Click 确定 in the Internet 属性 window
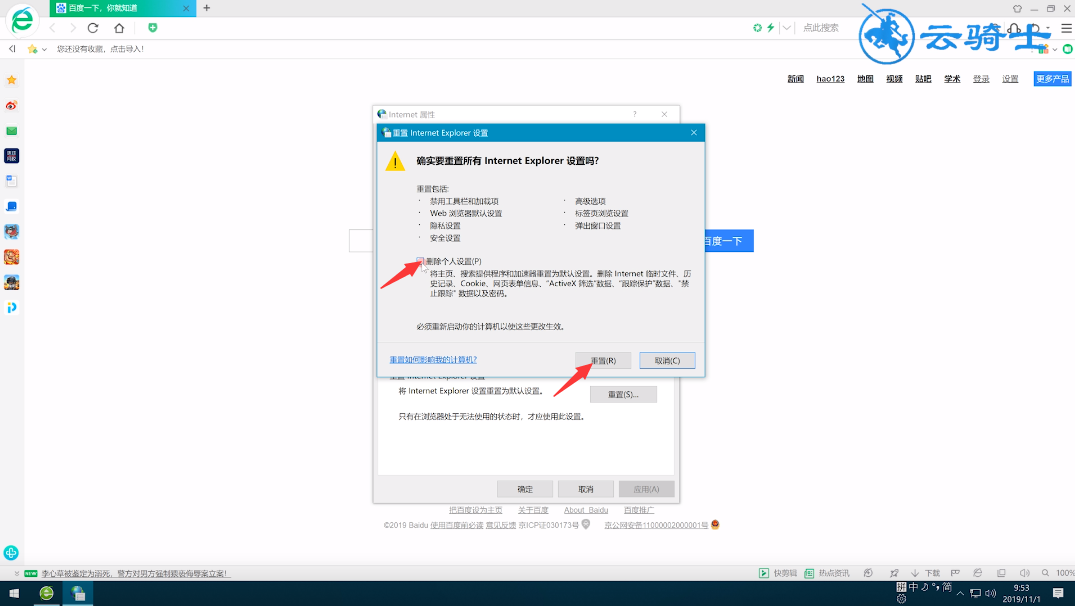Viewport: 1075px width, 606px height. (x=525, y=489)
